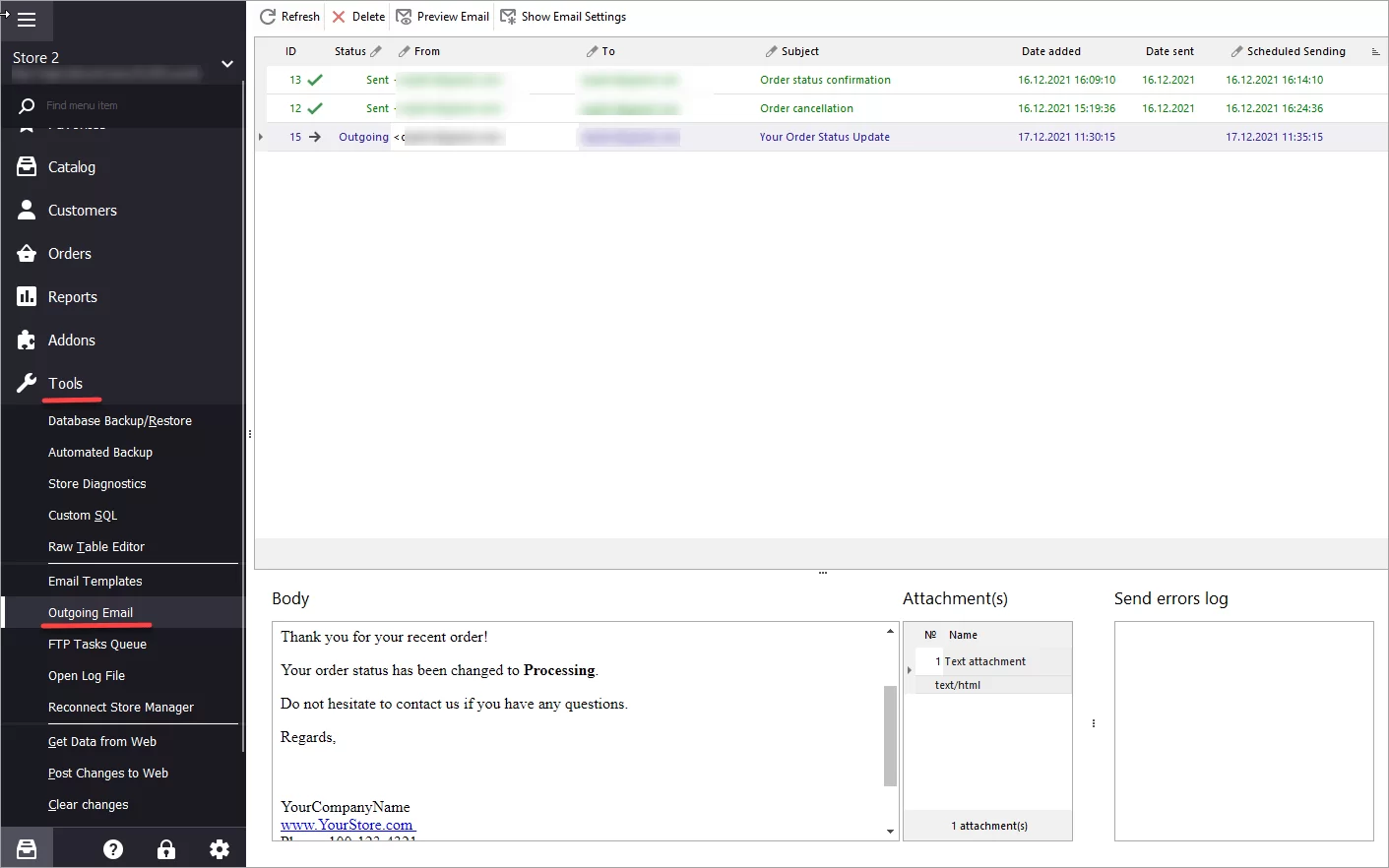Click the settings gear icon in bottom bar
1389x868 pixels.
(219, 847)
